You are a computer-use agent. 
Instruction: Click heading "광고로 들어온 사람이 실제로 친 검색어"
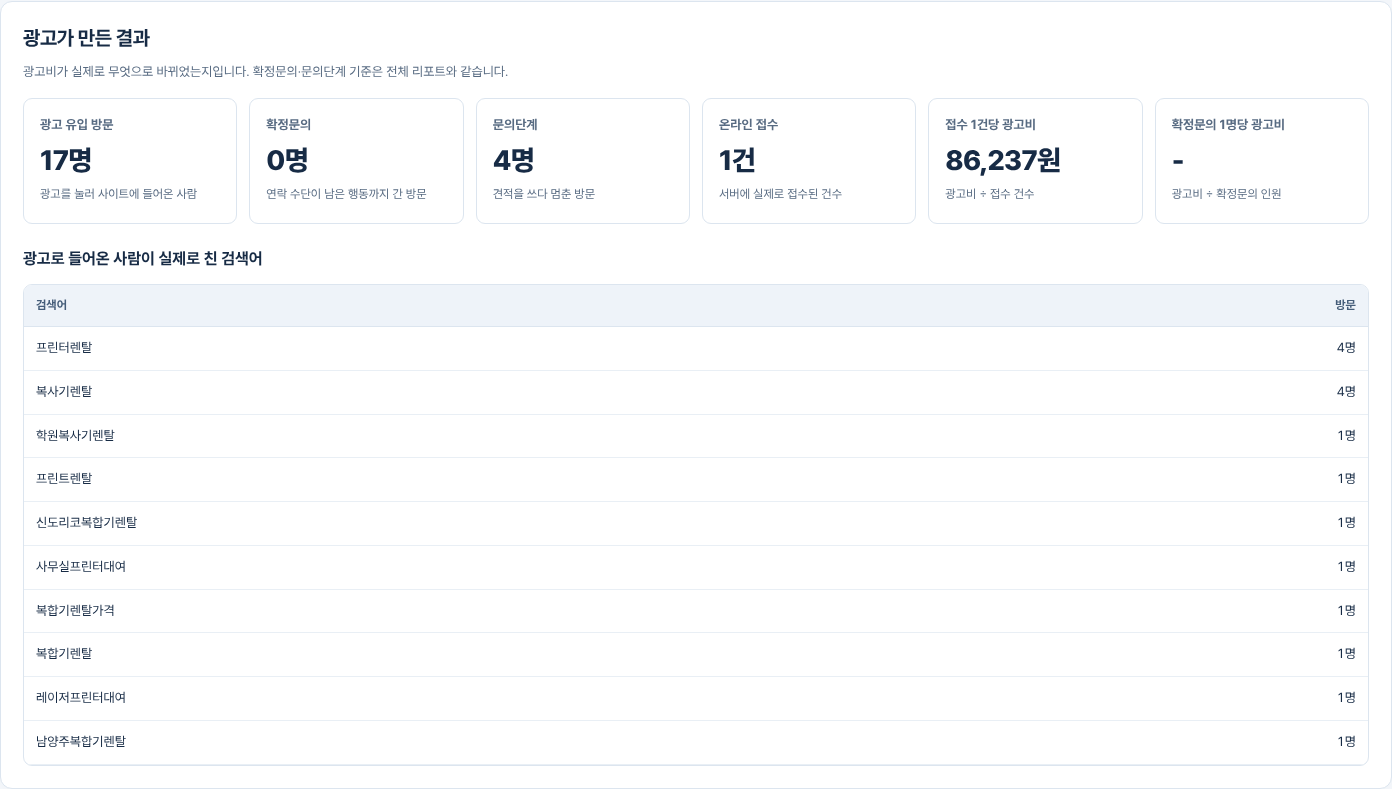[143, 259]
